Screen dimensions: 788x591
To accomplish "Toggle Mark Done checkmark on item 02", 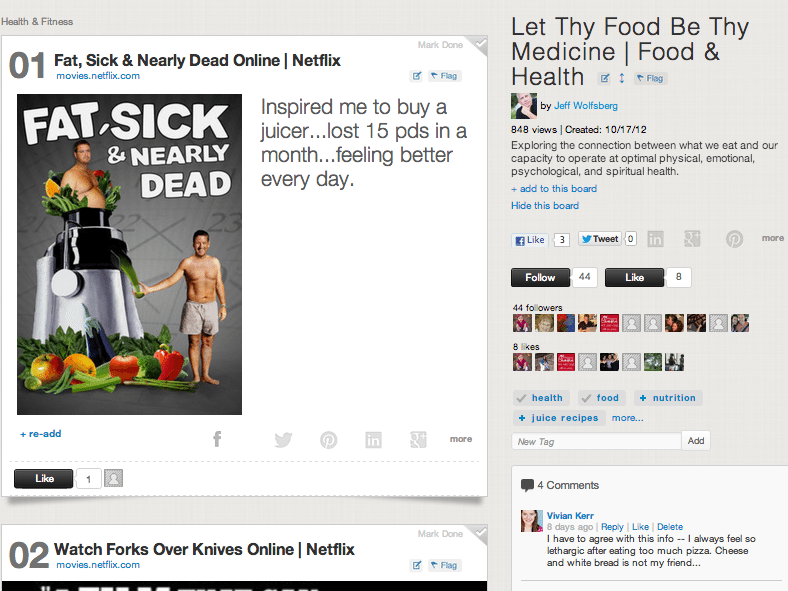I will (x=480, y=534).
